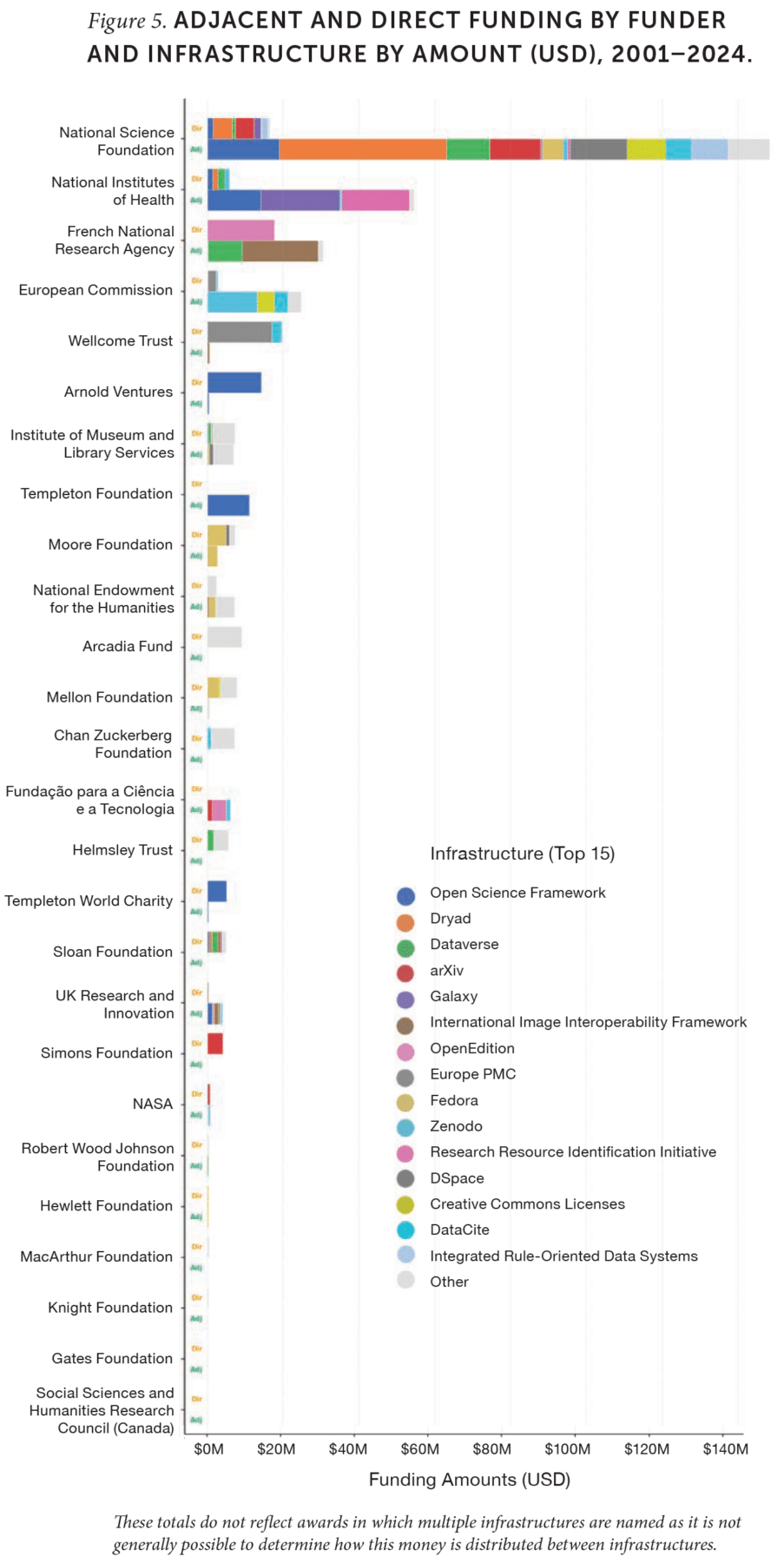This screenshot has width=784, height=1563.
Task: Click Templeton World Charity's blue direct bar
Action: point(217,891)
